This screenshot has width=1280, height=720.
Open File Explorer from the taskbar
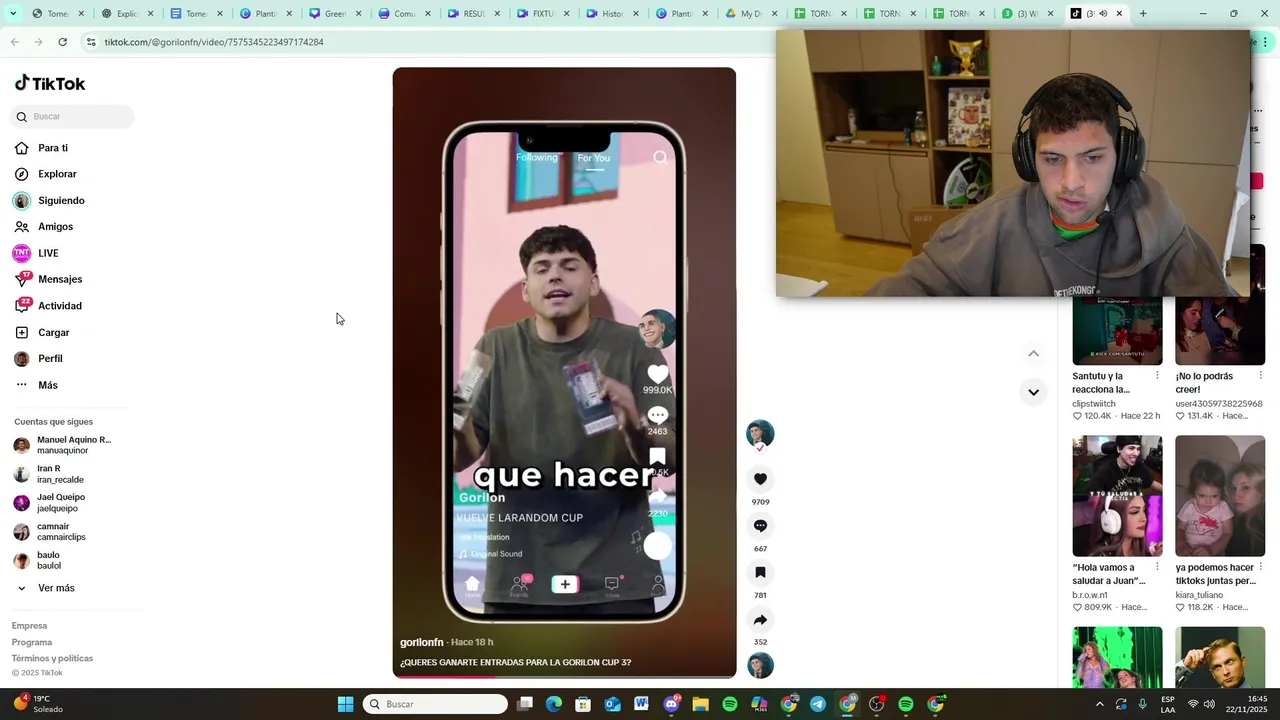coord(700,704)
